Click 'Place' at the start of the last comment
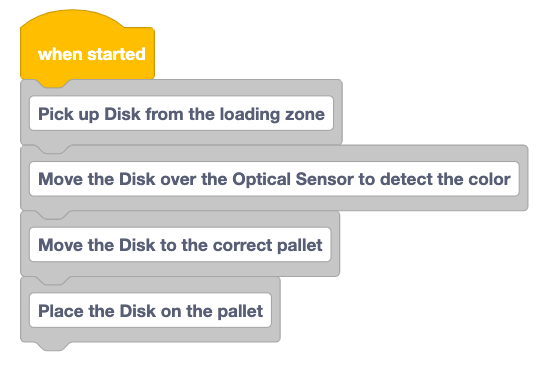Image resolution: width=551 pixels, height=366 pixels. (x=60, y=311)
